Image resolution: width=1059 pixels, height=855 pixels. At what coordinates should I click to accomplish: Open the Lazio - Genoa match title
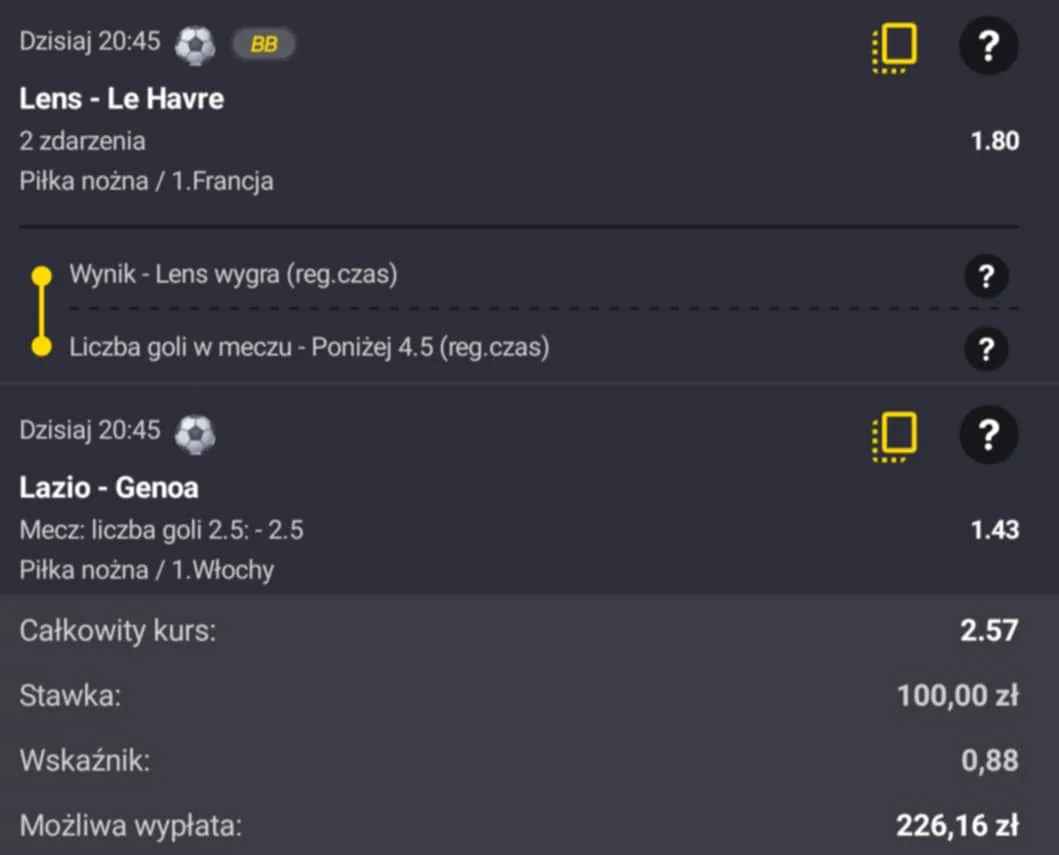click(x=109, y=488)
